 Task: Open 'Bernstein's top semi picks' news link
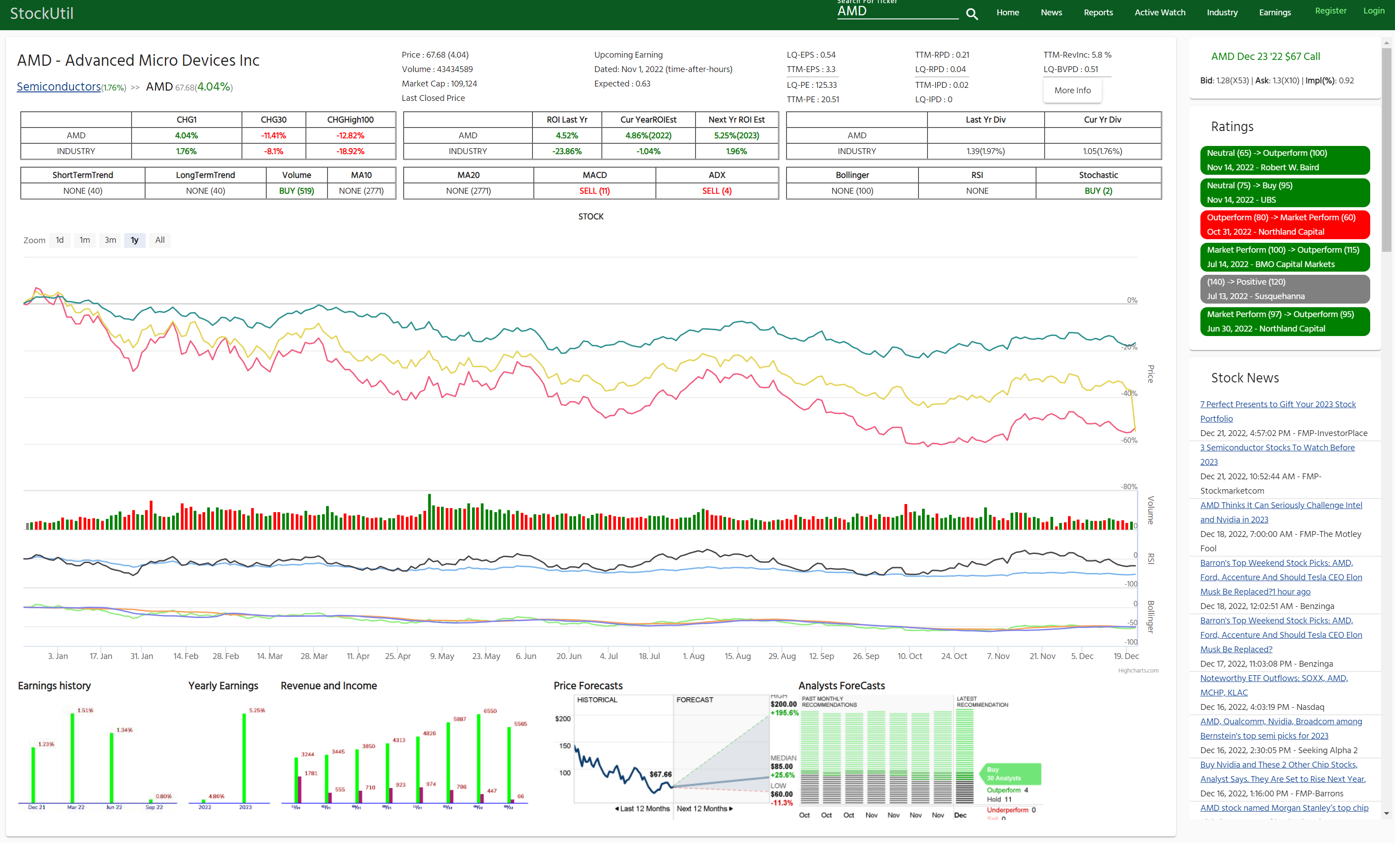[1281, 728]
